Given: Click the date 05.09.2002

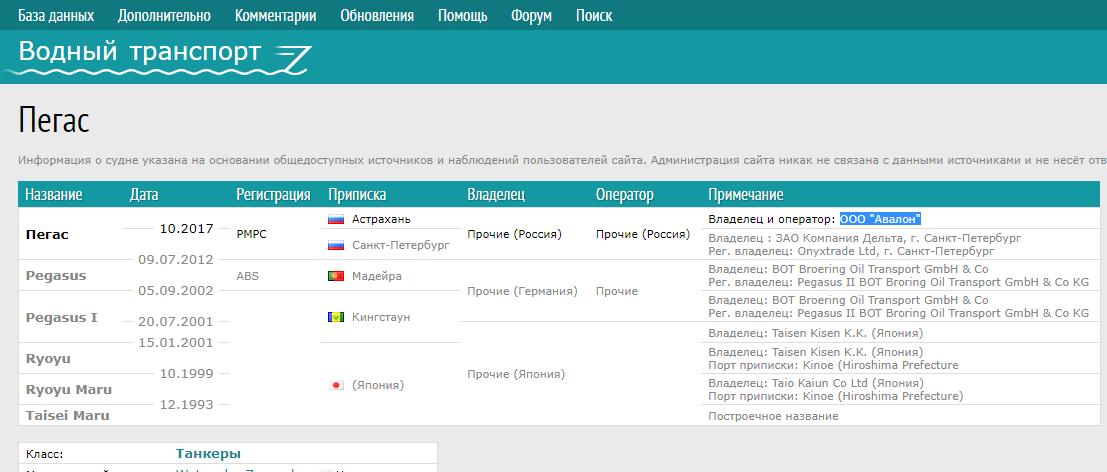Looking at the screenshot, I should pos(176,290).
